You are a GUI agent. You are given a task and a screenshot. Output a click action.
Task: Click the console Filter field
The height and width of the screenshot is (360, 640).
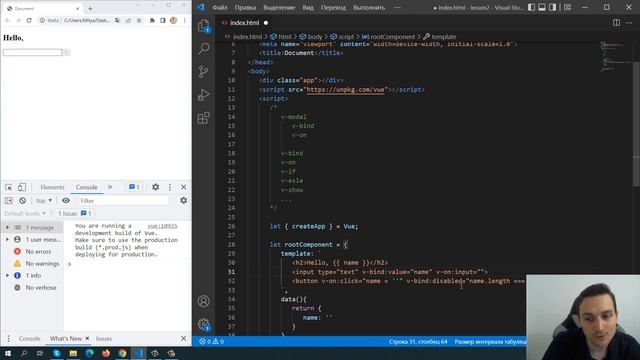[123, 200]
